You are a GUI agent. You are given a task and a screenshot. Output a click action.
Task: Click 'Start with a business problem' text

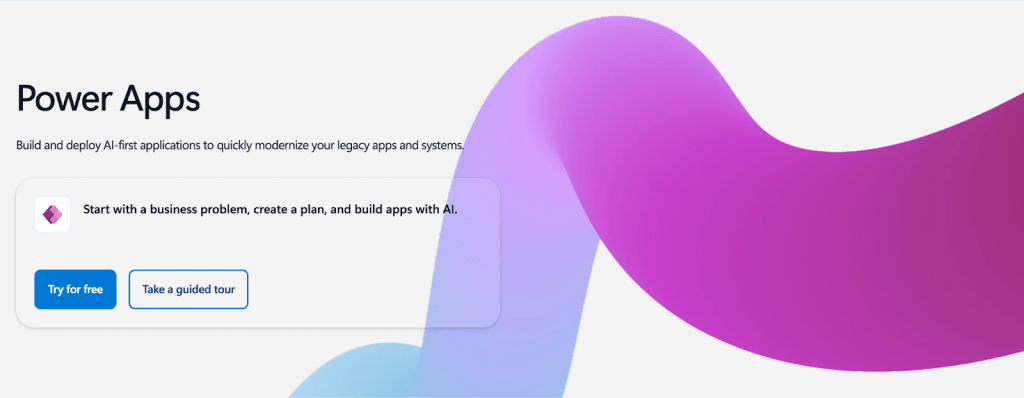pos(271,210)
